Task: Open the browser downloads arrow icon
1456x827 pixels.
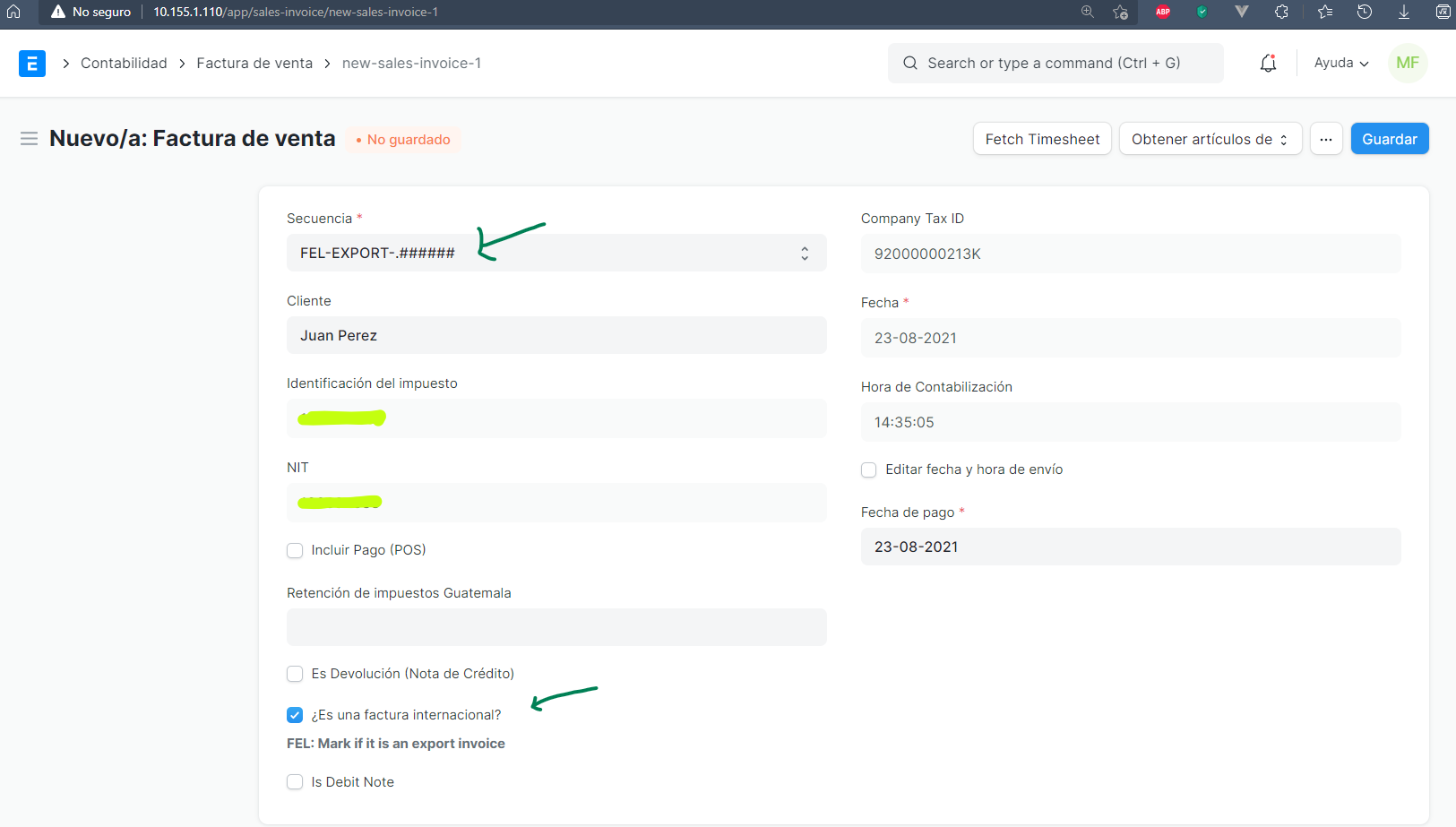Action: coord(1404,12)
